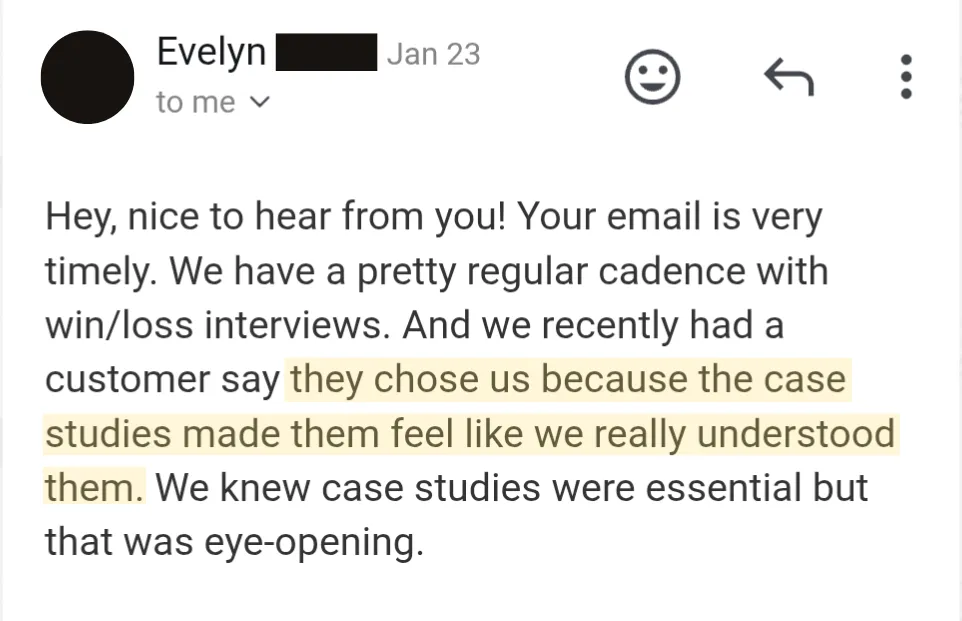Click the words "customer say"

(x=162, y=379)
